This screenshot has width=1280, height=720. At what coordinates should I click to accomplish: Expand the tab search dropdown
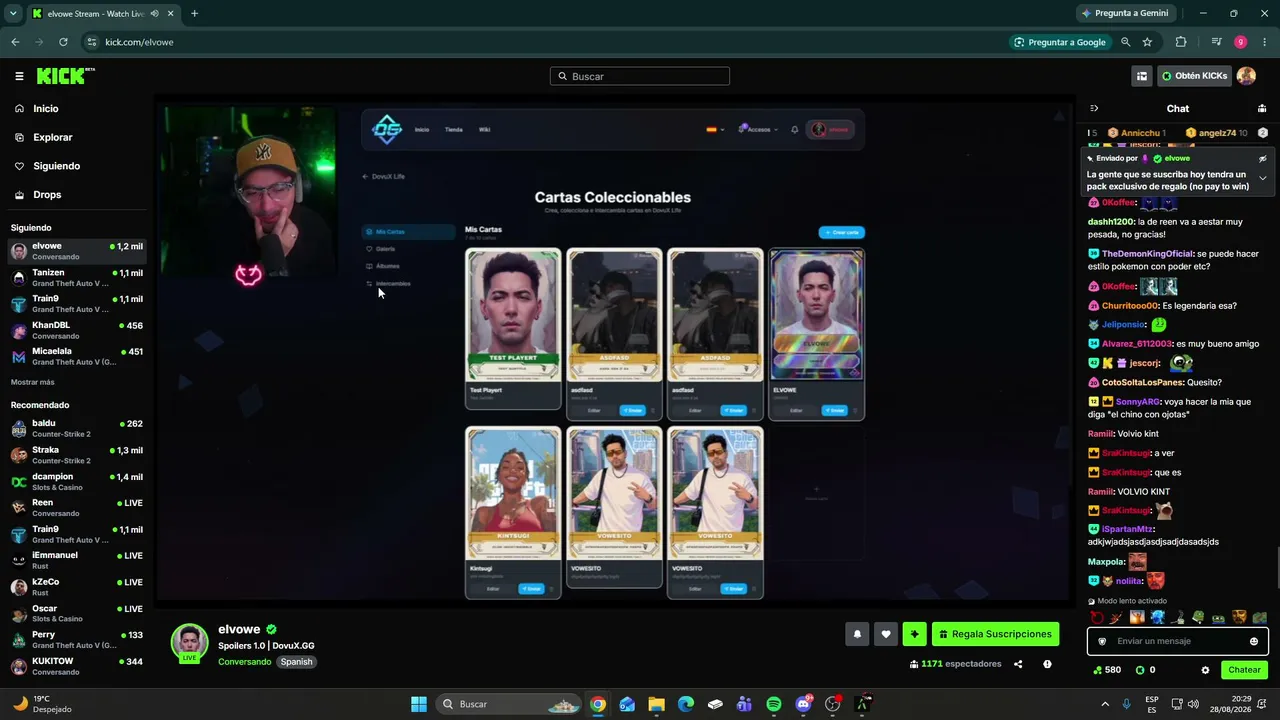[x=13, y=14]
